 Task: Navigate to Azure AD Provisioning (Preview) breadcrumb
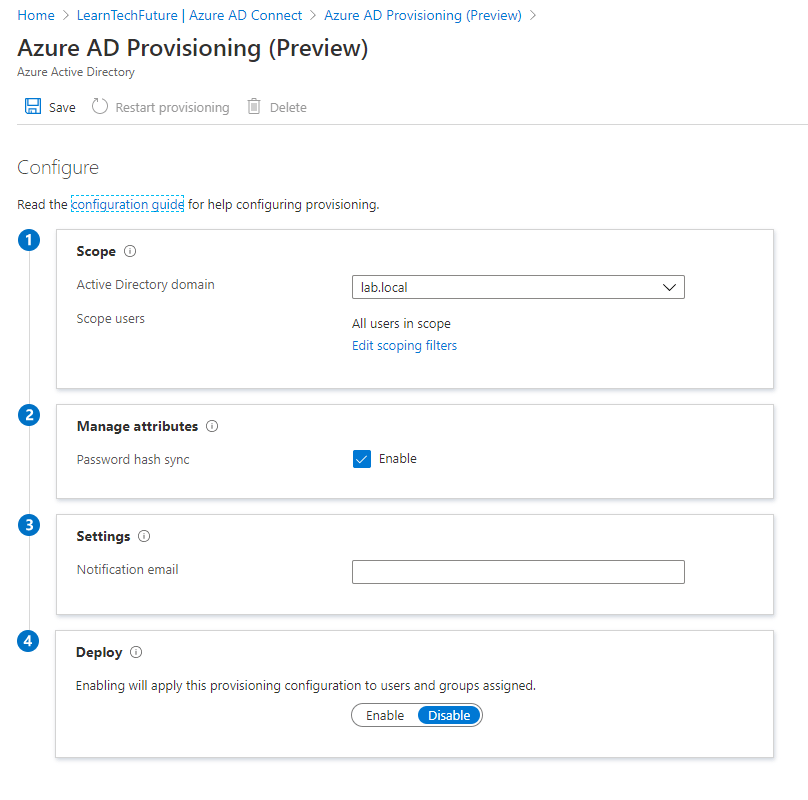pyautogui.click(x=423, y=15)
